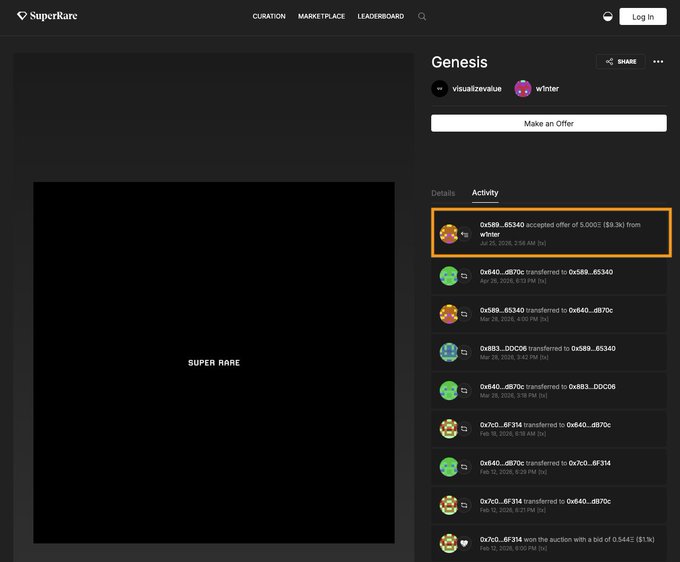Open tx link on Feb 12 6:21 PM row
Viewport: 680px width, 562px height.
pyautogui.click(x=542, y=510)
